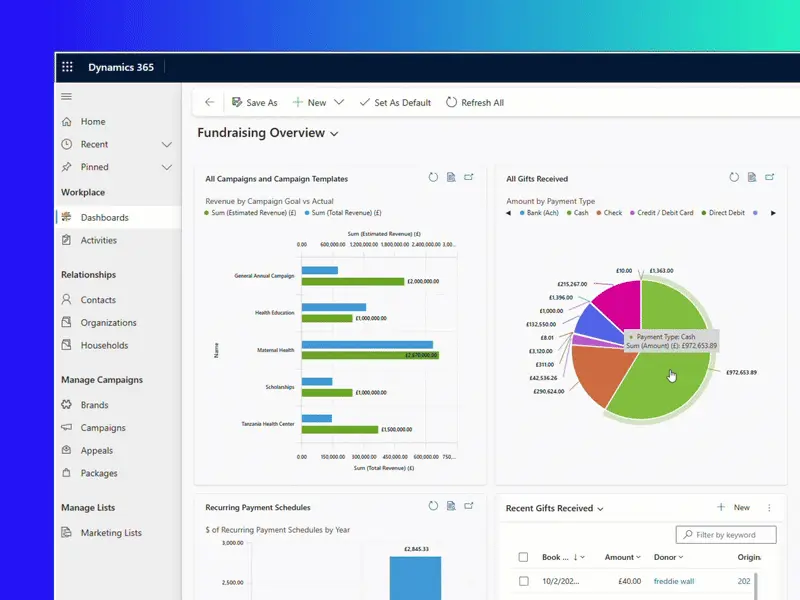
Task: Open the Dynamics 365 app launcher grid
Action: coord(68,67)
